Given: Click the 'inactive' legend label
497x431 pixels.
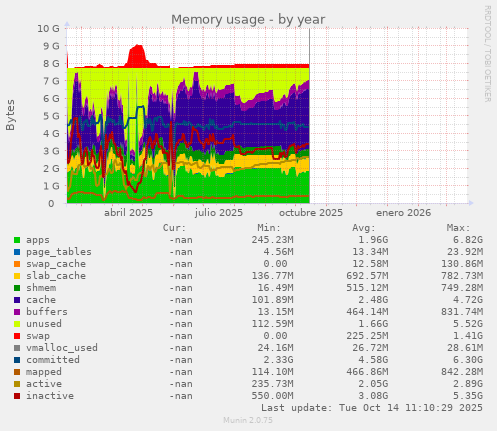Looking at the screenshot, I should (x=50, y=396).
